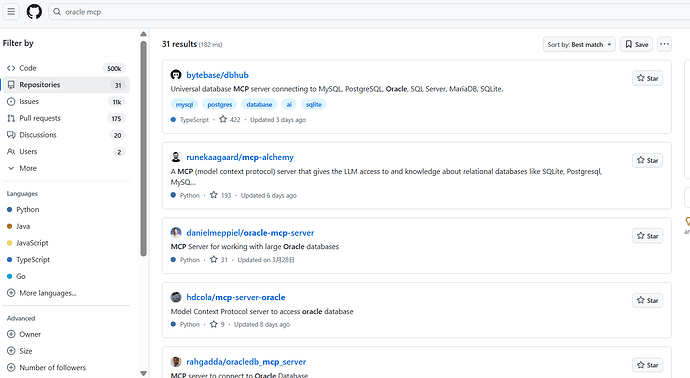Open bytebase/dbhub repository
Screen dimensions: 690x378
[217, 75]
